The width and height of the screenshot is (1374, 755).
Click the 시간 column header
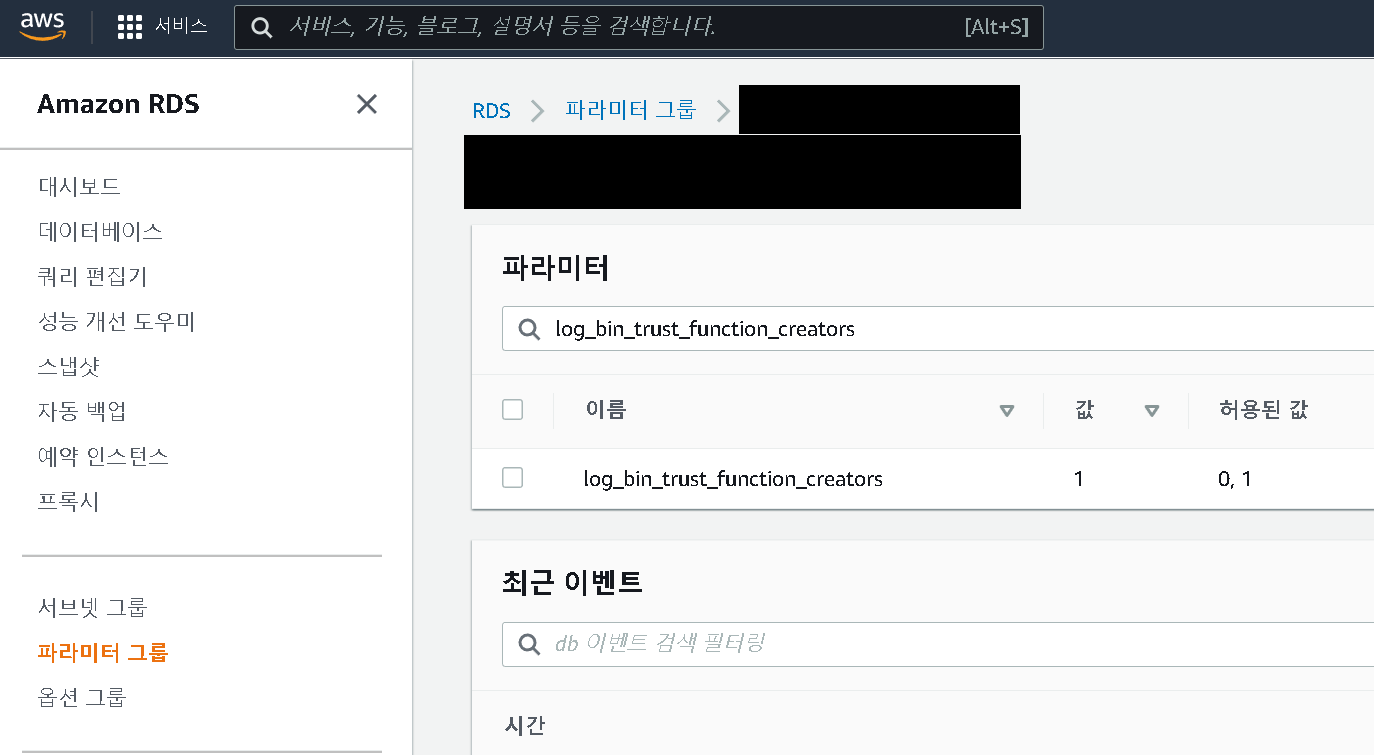(524, 725)
